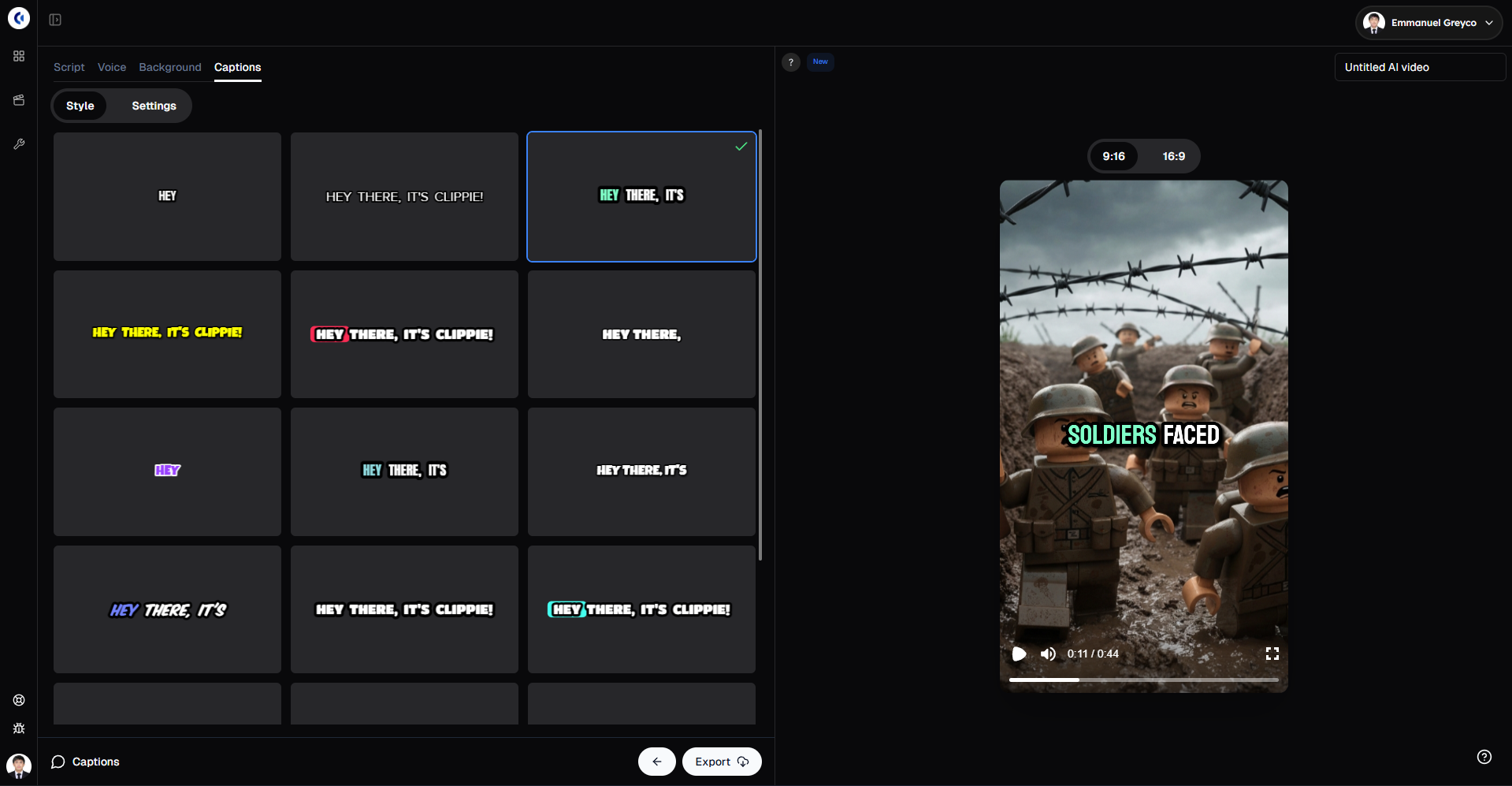Switch to the Script tab

tap(69, 67)
